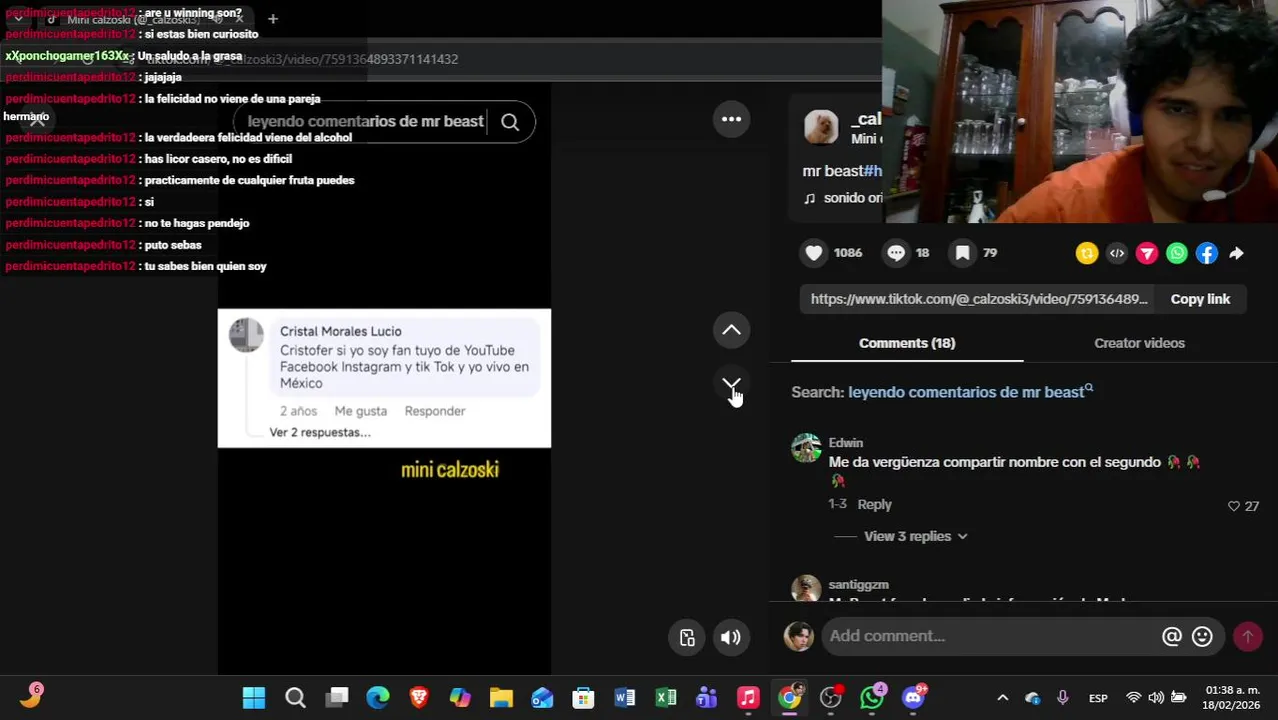
Task: Go to previous video with up arrow
Action: point(732,330)
